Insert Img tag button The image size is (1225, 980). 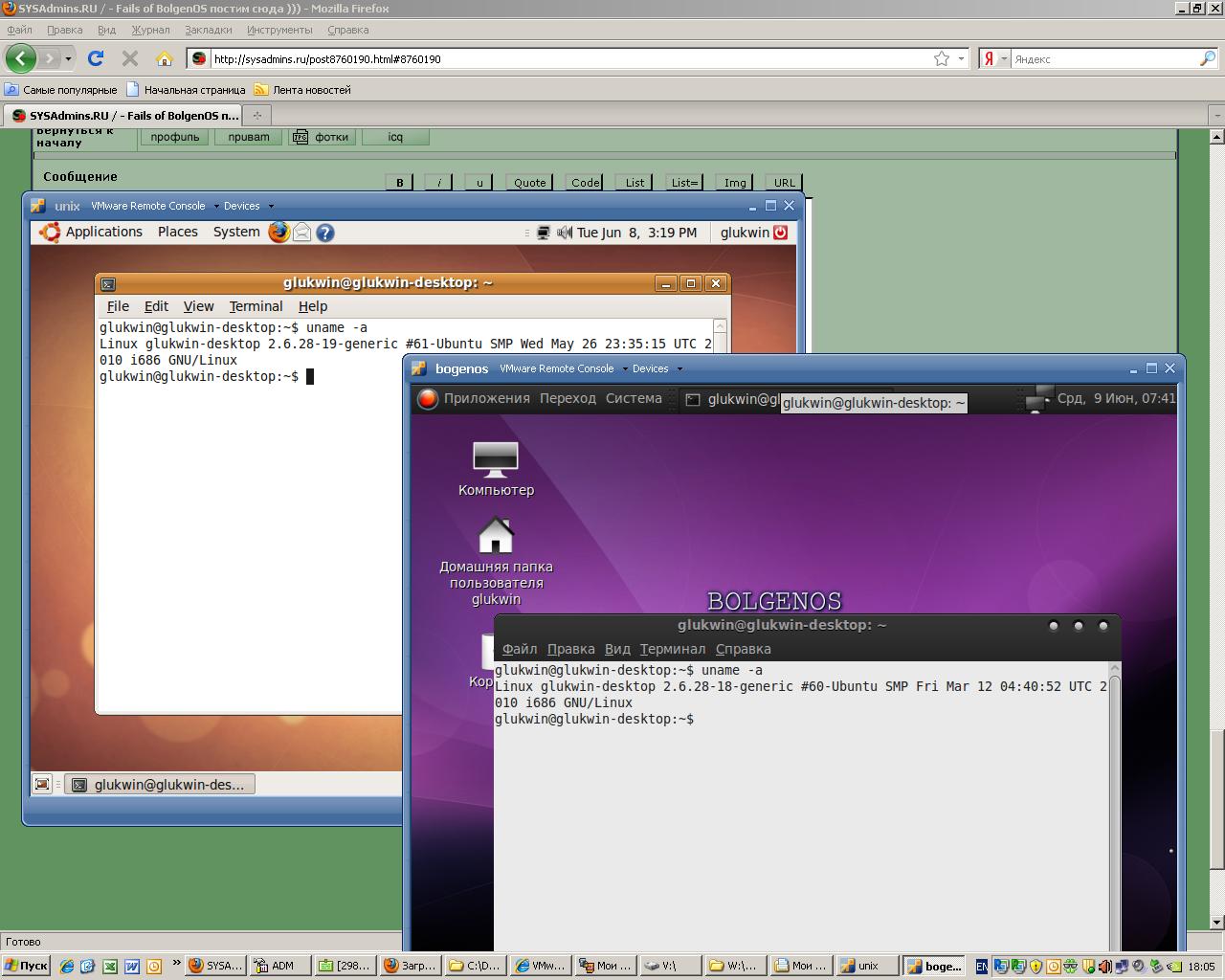pyautogui.click(x=735, y=182)
